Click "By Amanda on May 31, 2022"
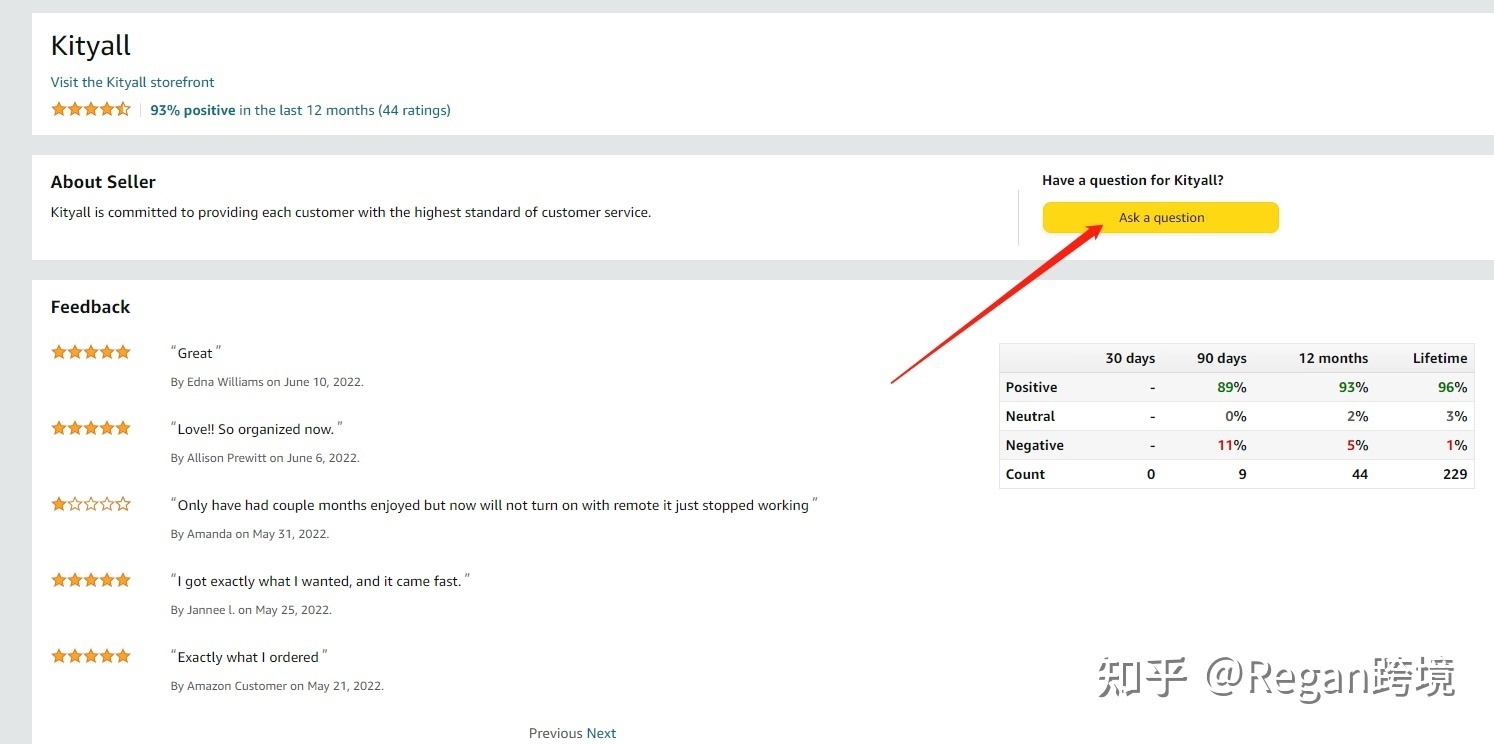Image resolution: width=1494 pixels, height=744 pixels. coord(250,534)
